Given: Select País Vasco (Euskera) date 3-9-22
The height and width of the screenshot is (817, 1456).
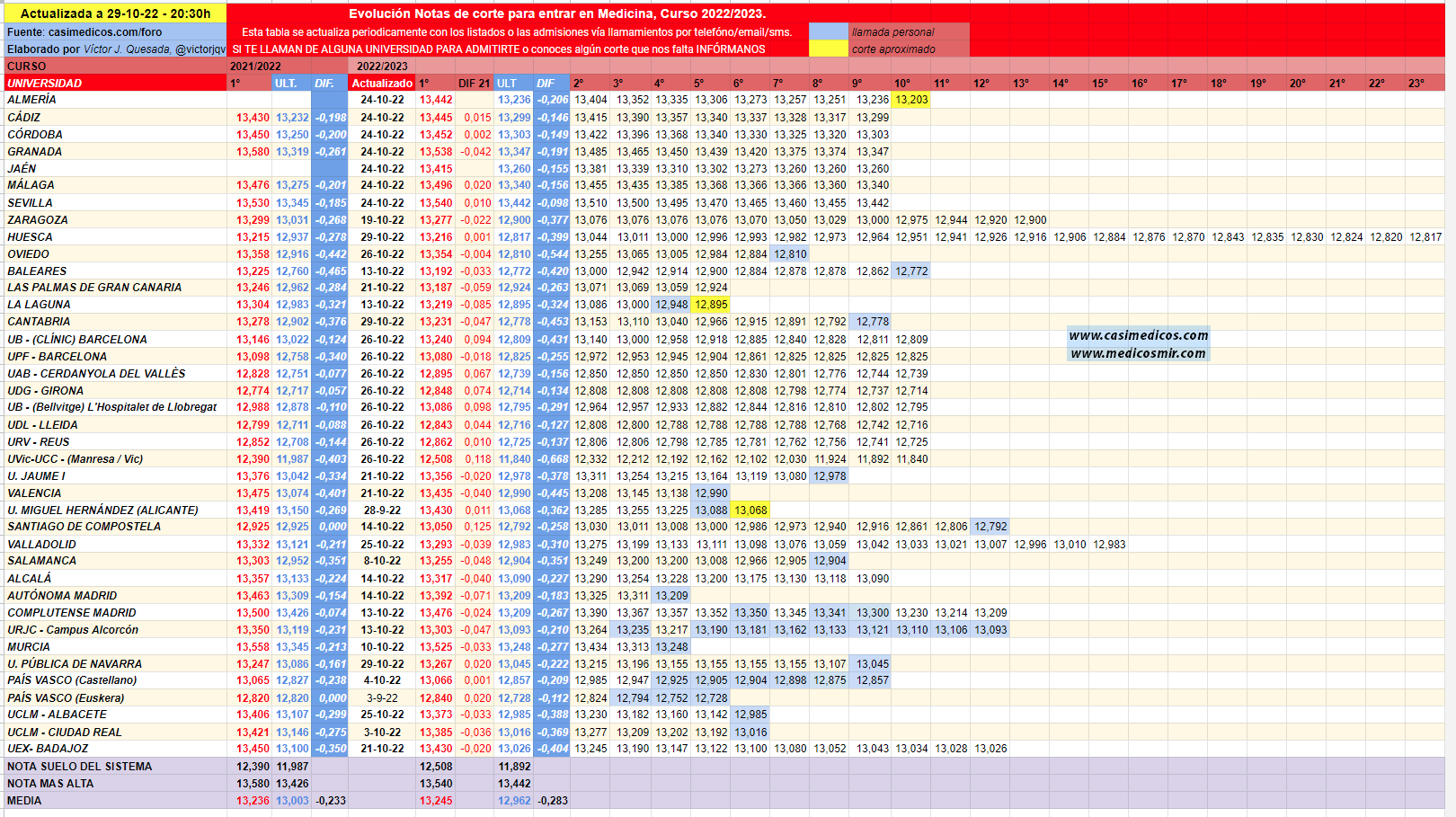Looking at the screenshot, I should [x=382, y=698].
